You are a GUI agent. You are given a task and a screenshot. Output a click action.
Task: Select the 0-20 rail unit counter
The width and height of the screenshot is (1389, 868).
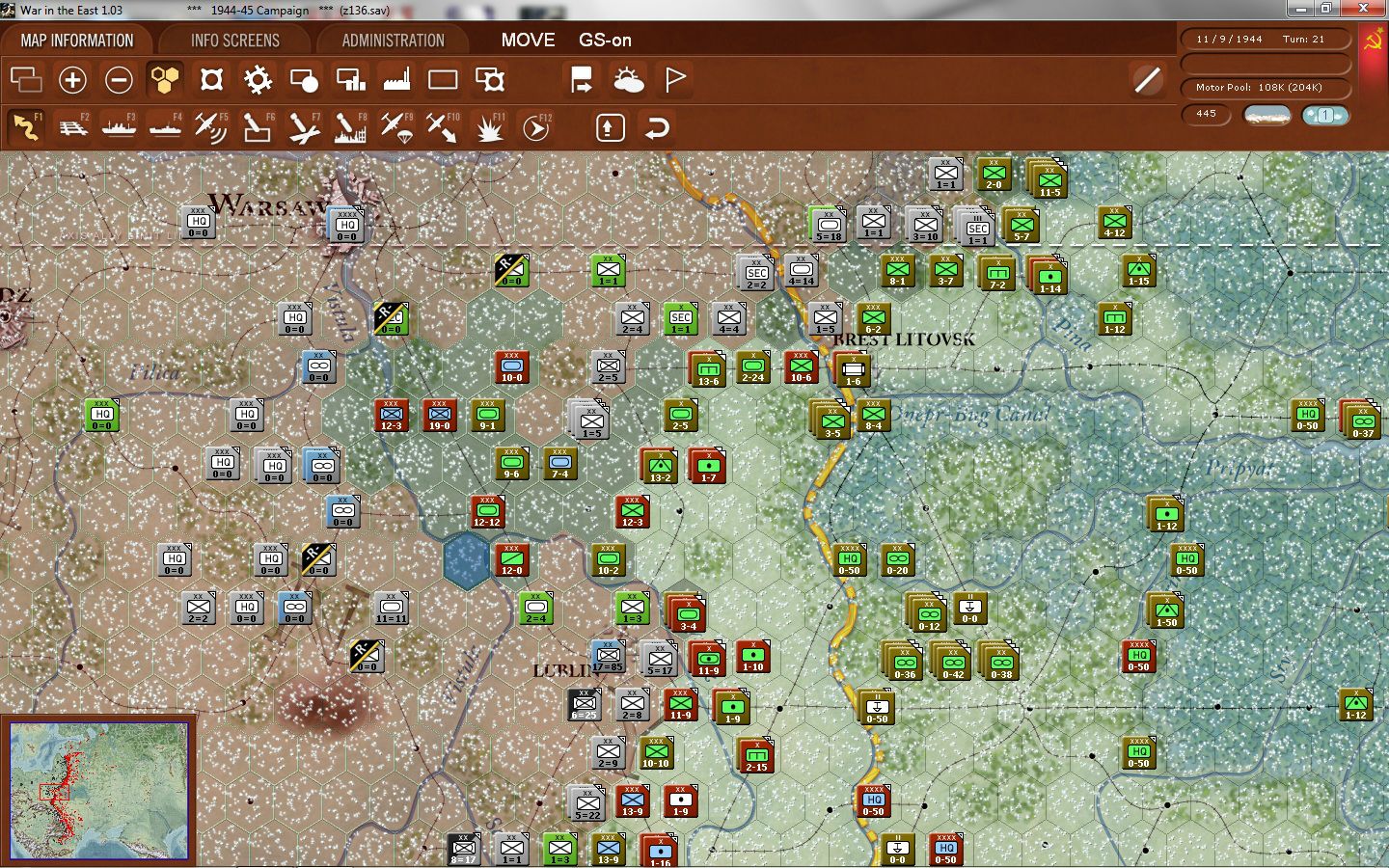pyautogui.click(x=897, y=560)
